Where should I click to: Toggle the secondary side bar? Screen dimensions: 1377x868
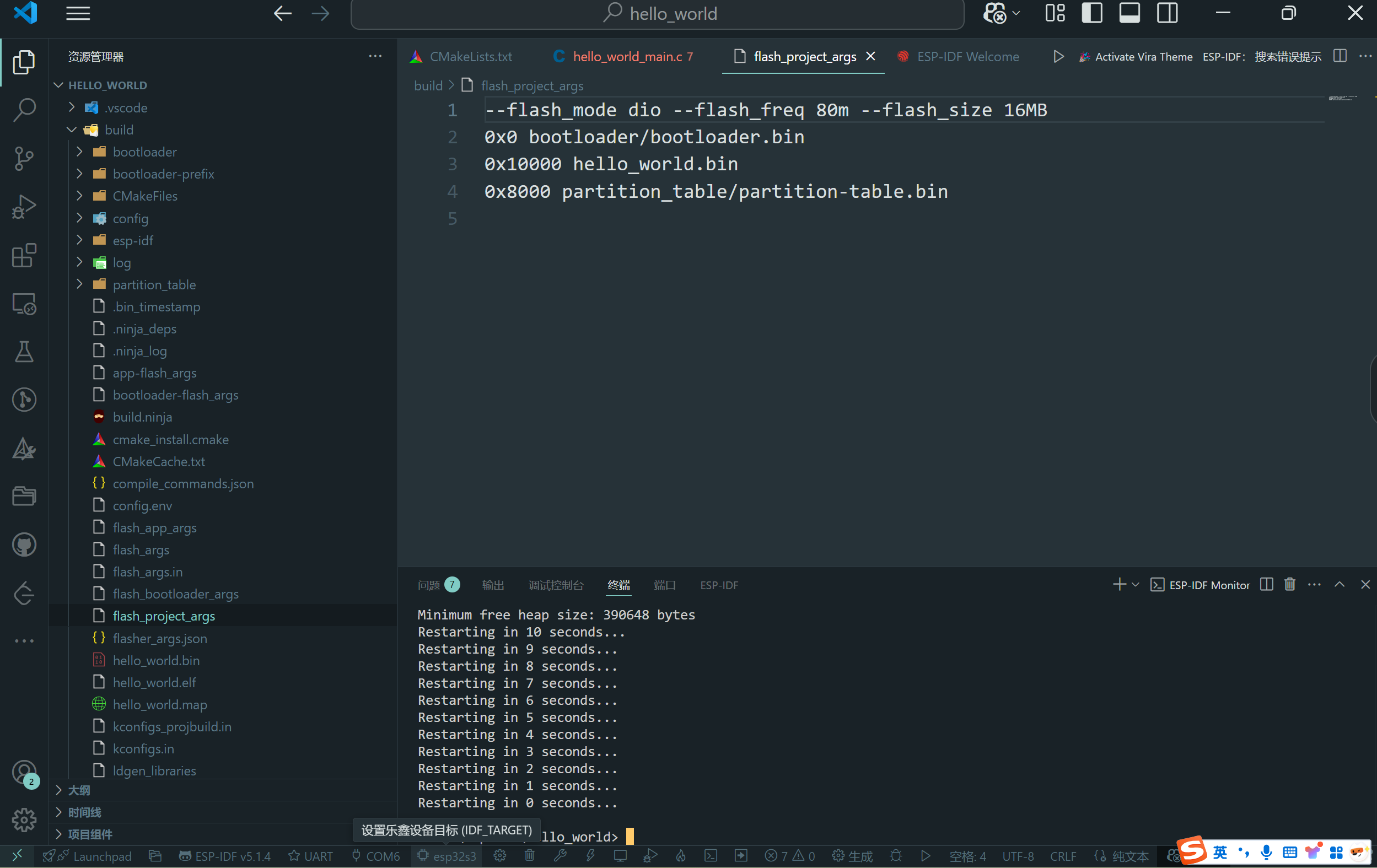1167,13
